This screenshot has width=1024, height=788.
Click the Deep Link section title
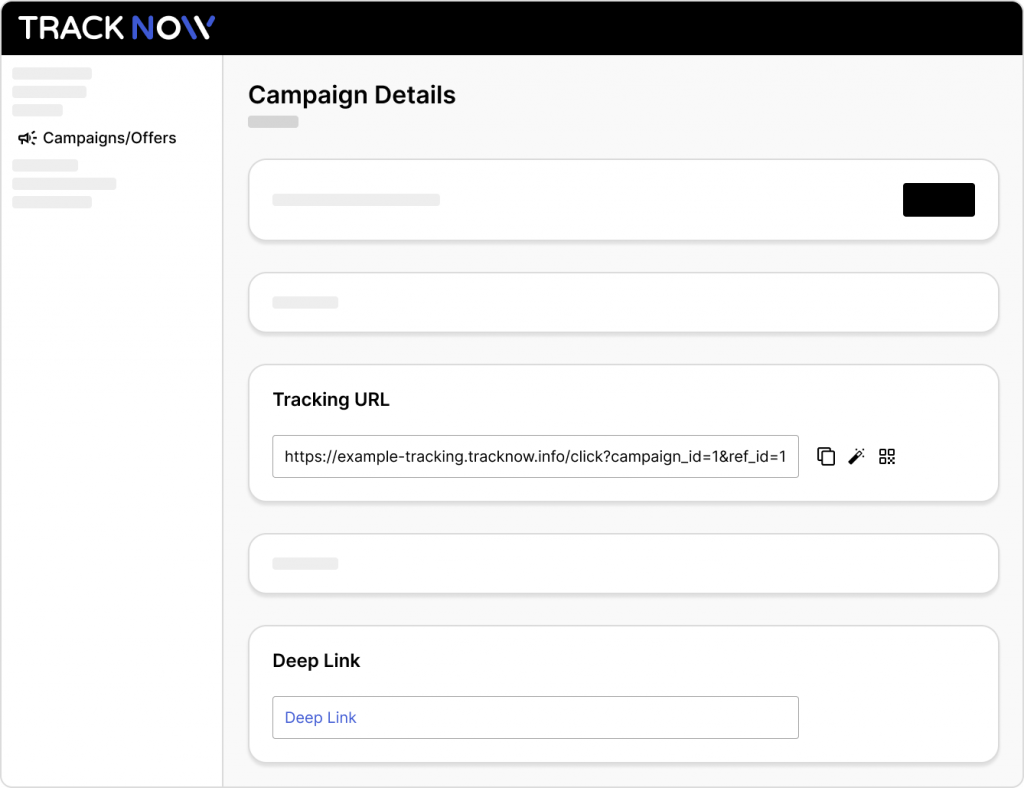coord(316,661)
